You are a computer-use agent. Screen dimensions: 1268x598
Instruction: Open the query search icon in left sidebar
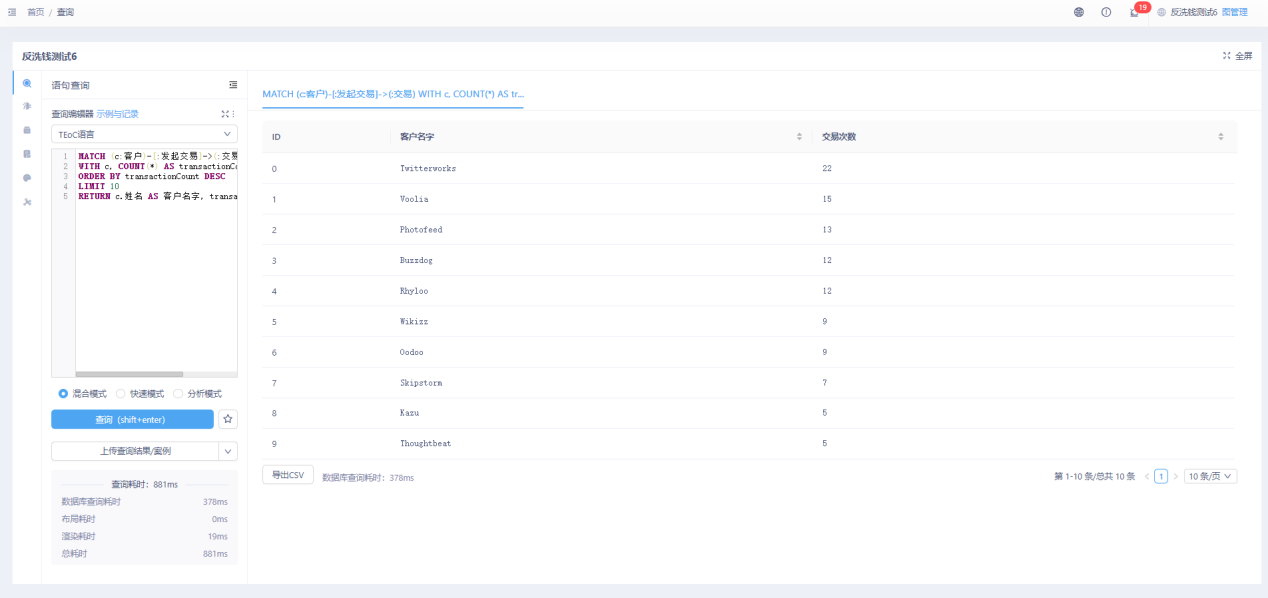coord(27,84)
